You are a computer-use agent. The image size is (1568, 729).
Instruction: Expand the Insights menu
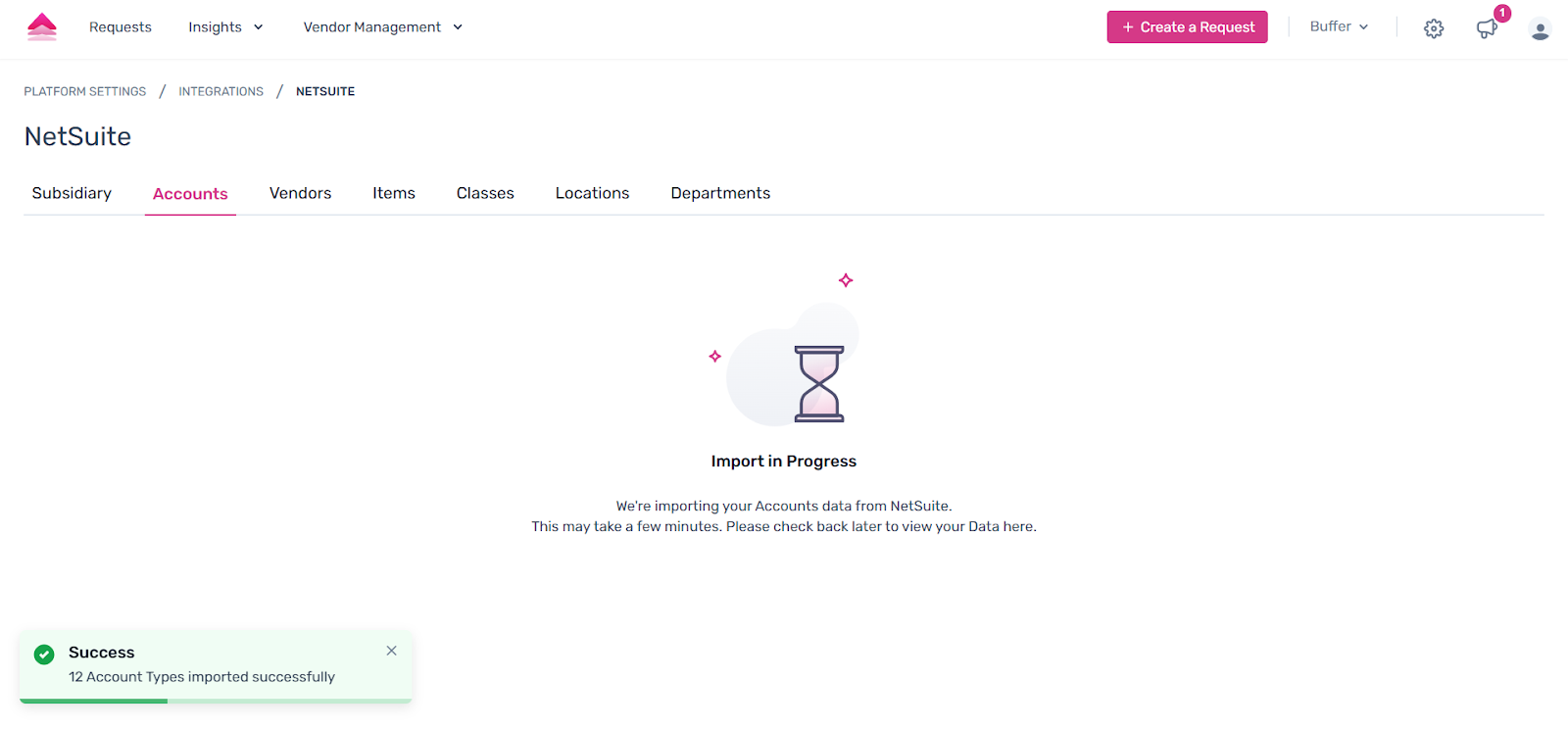click(x=225, y=27)
